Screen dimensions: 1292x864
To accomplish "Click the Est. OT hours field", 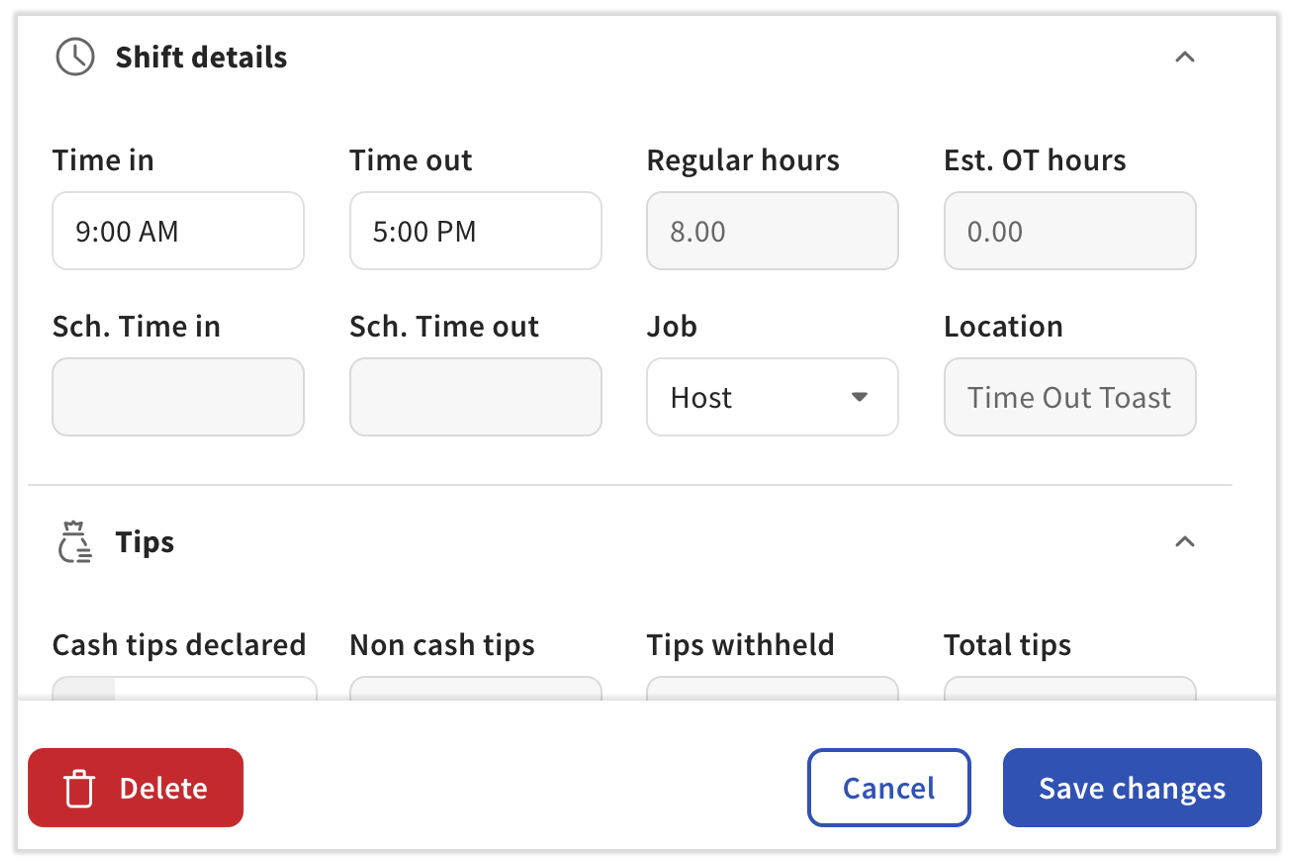I will (x=1069, y=231).
